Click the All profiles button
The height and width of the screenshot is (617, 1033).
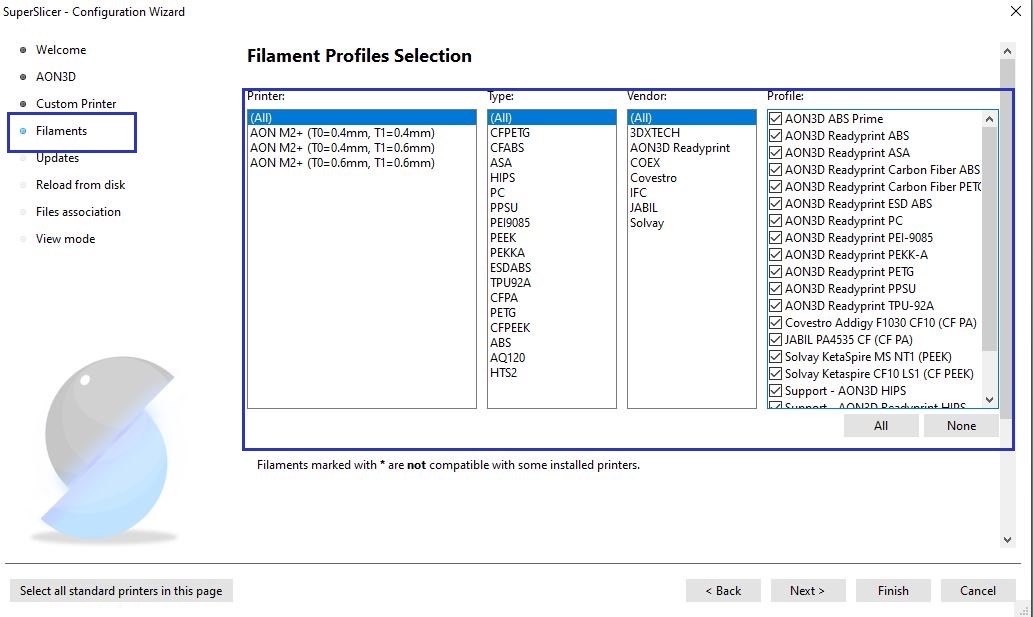[x=881, y=426]
